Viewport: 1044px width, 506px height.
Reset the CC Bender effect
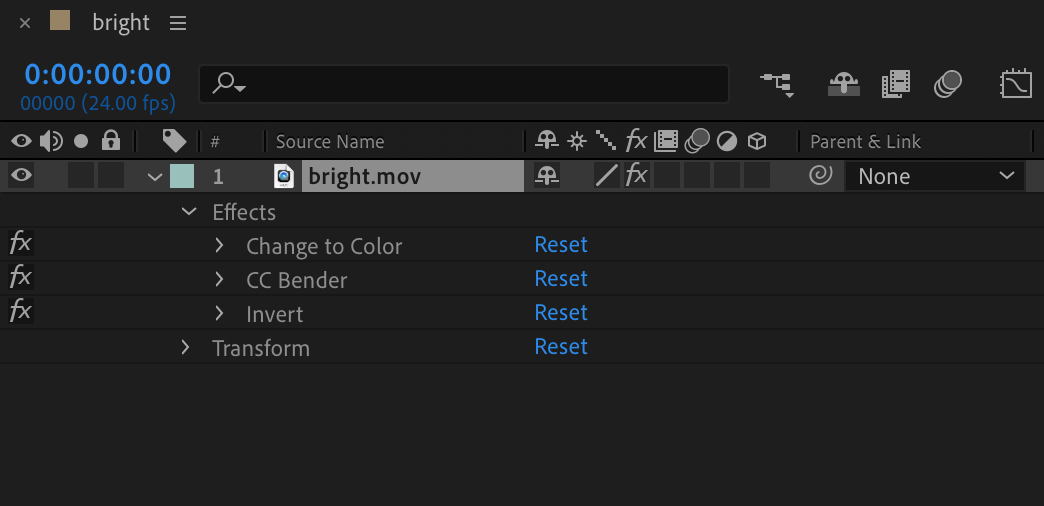point(561,279)
